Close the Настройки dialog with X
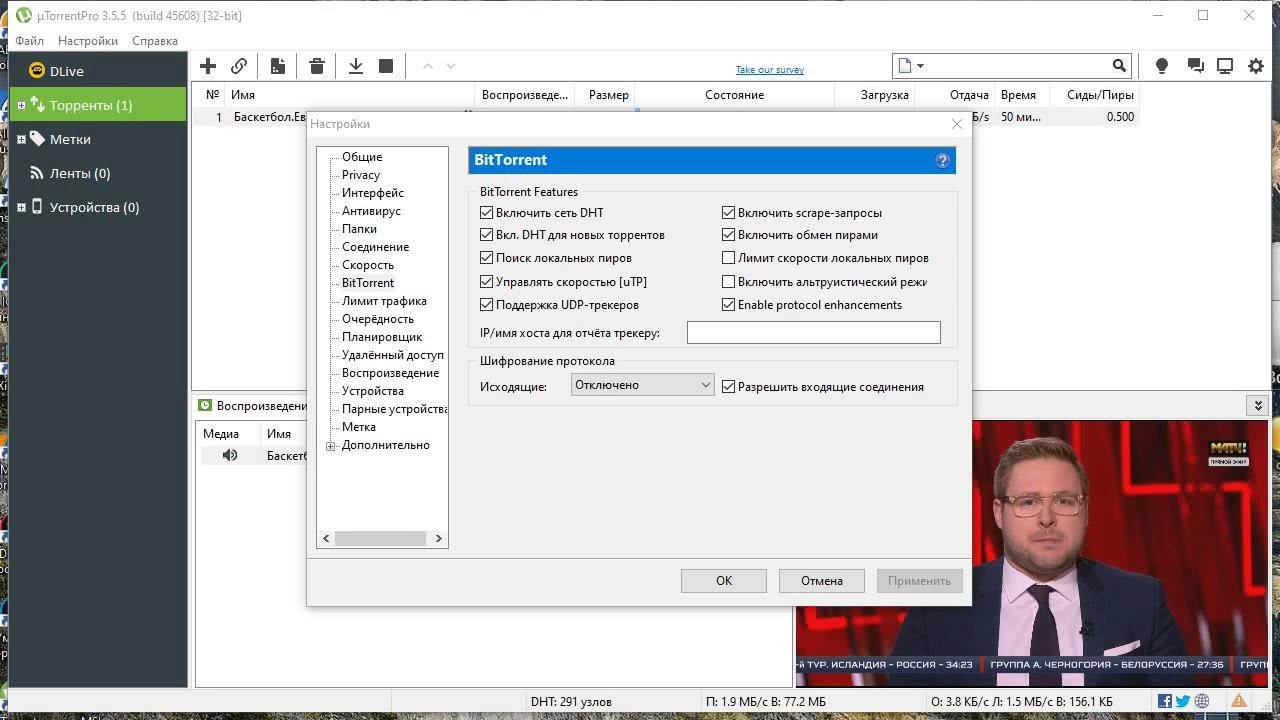Viewport: 1280px width, 720px height. coord(957,124)
